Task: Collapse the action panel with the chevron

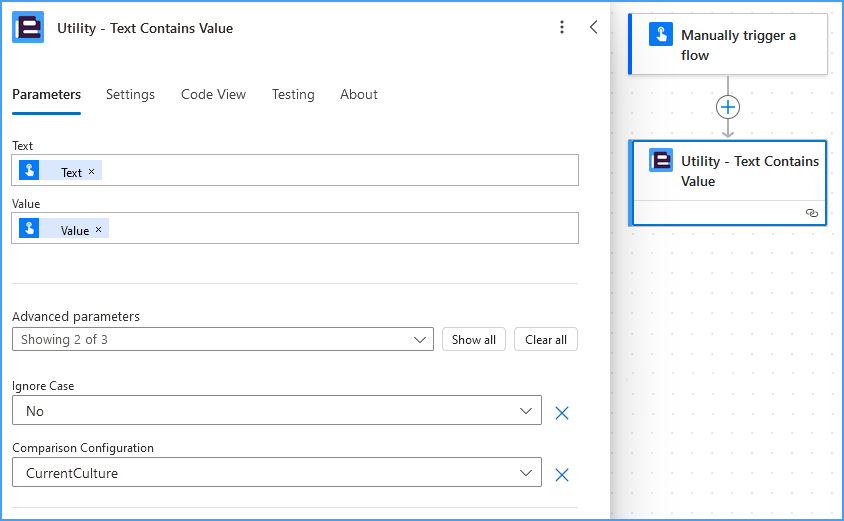Action: pos(594,27)
